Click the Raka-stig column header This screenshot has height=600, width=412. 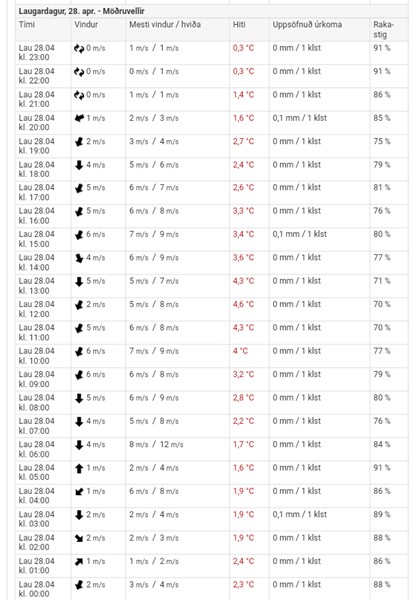pos(384,29)
